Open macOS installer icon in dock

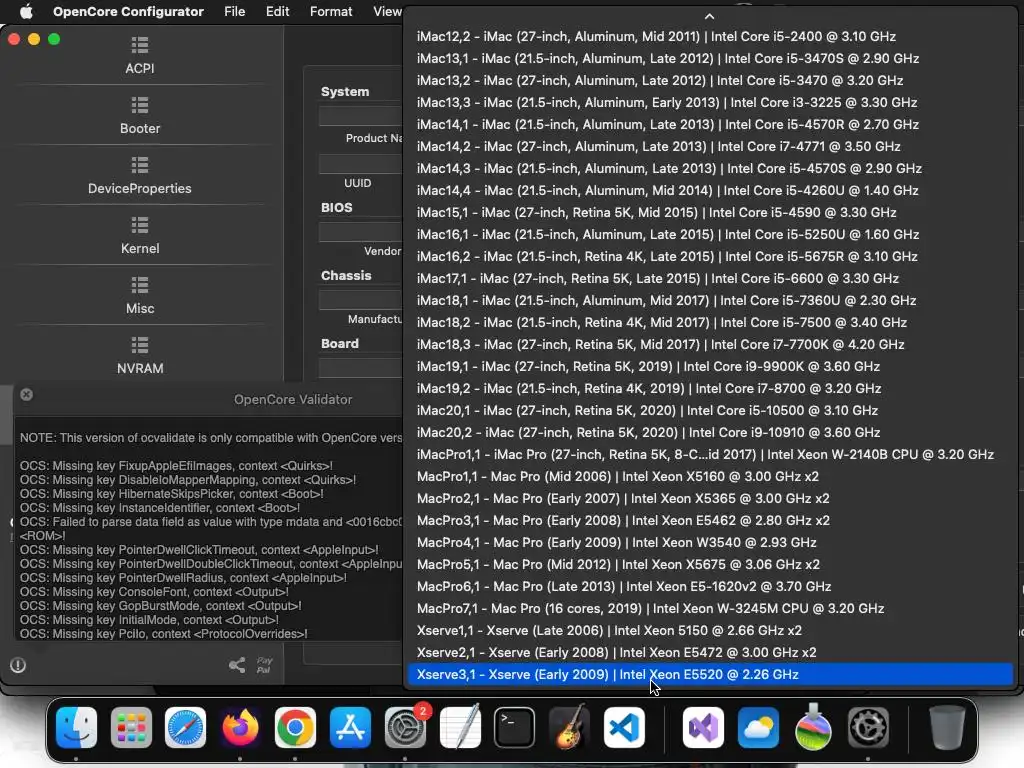click(813, 727)
